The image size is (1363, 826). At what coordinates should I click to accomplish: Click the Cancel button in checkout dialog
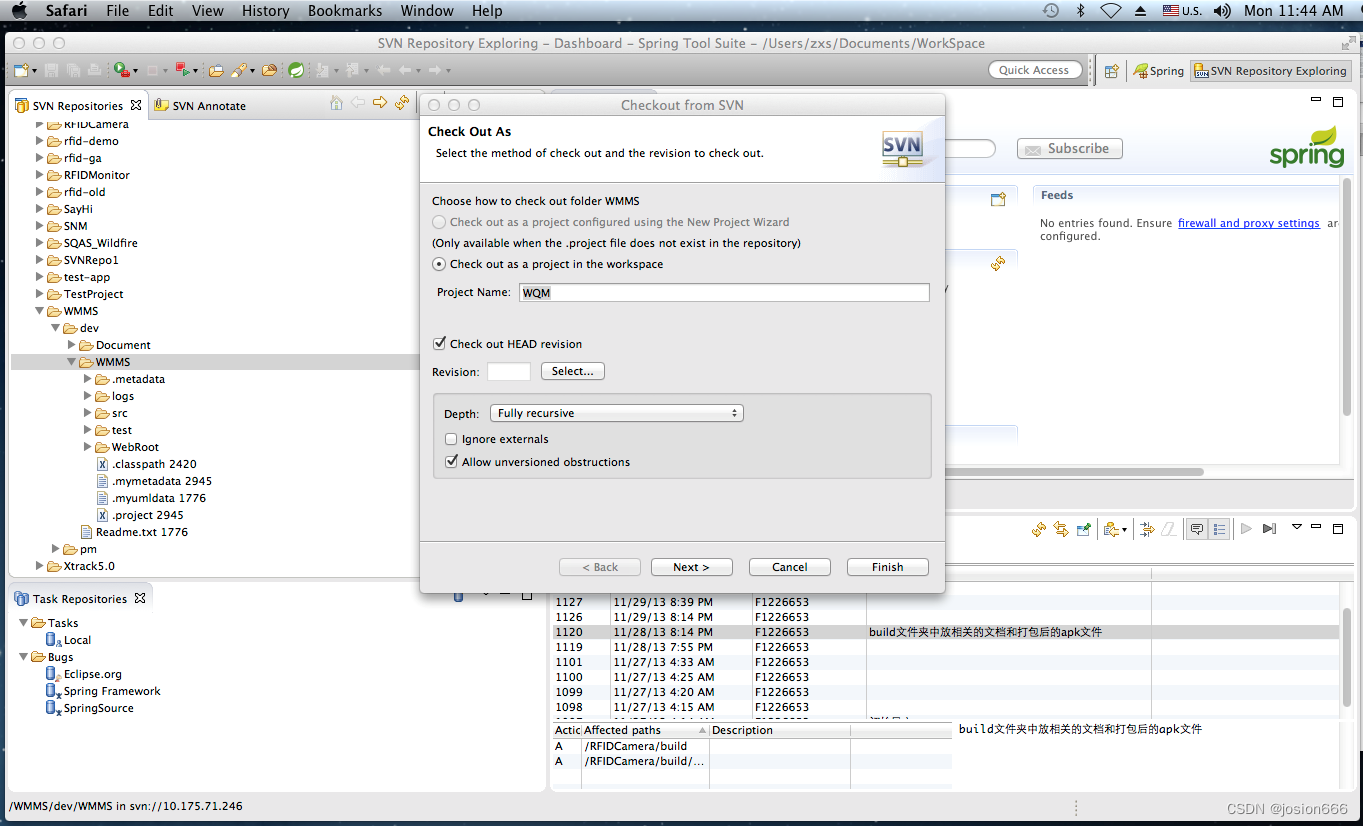(x=789, y=567)
